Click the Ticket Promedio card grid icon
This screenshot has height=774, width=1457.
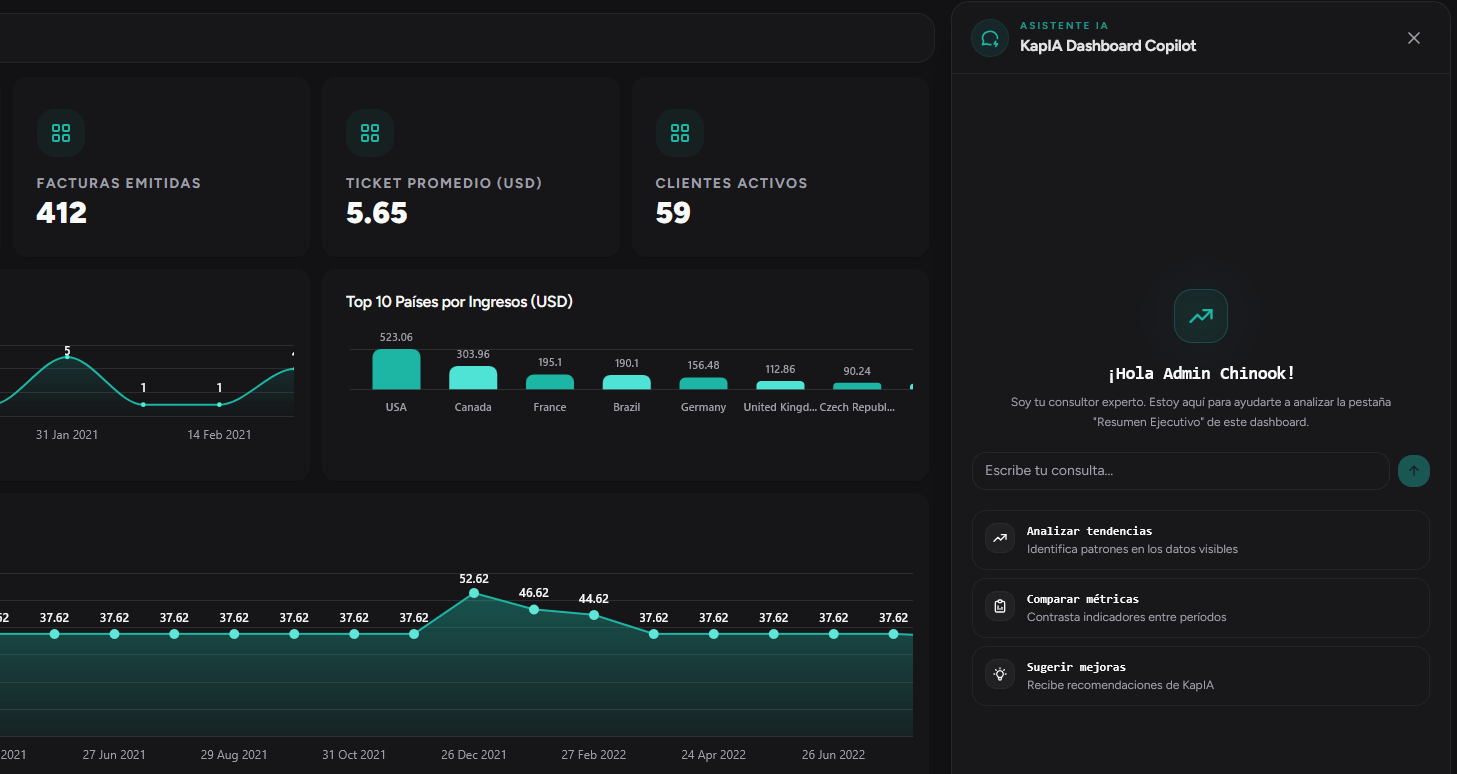coord(370,133)
